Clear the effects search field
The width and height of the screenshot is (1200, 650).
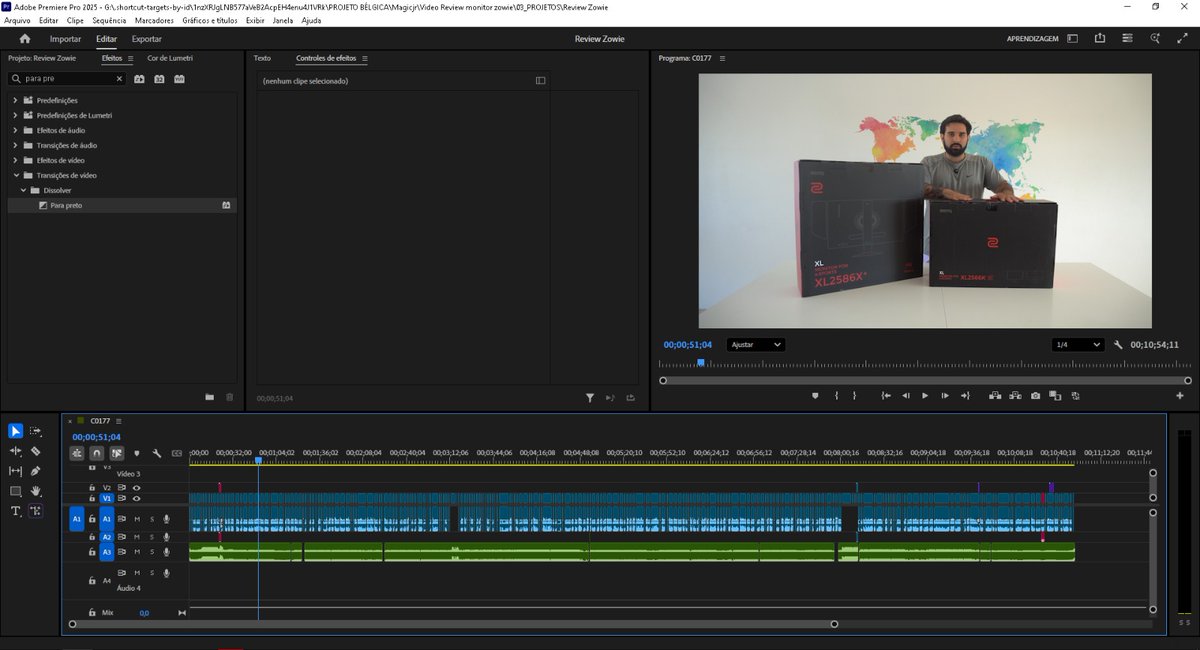120,78
